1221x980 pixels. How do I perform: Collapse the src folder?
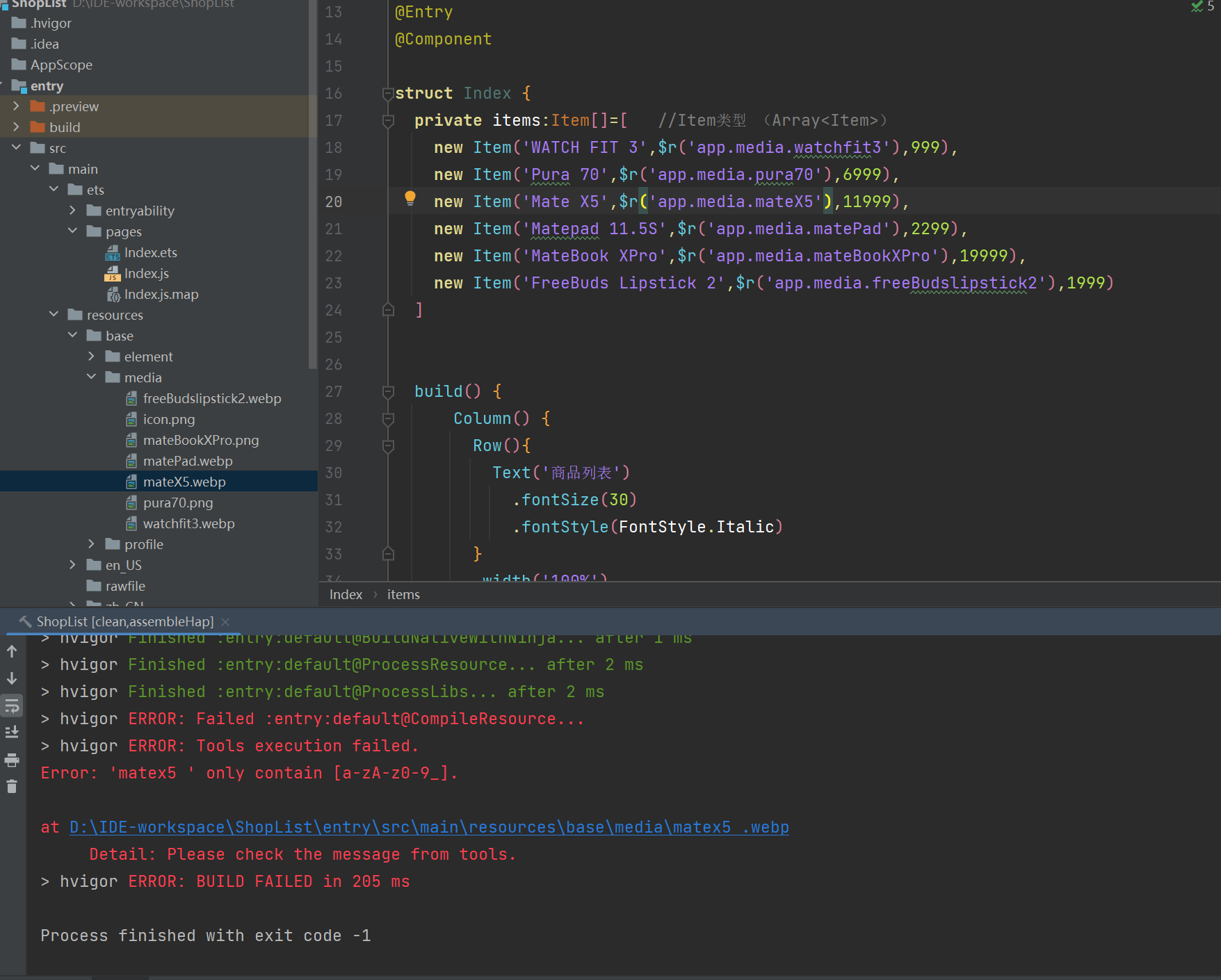tap(16, 148)
